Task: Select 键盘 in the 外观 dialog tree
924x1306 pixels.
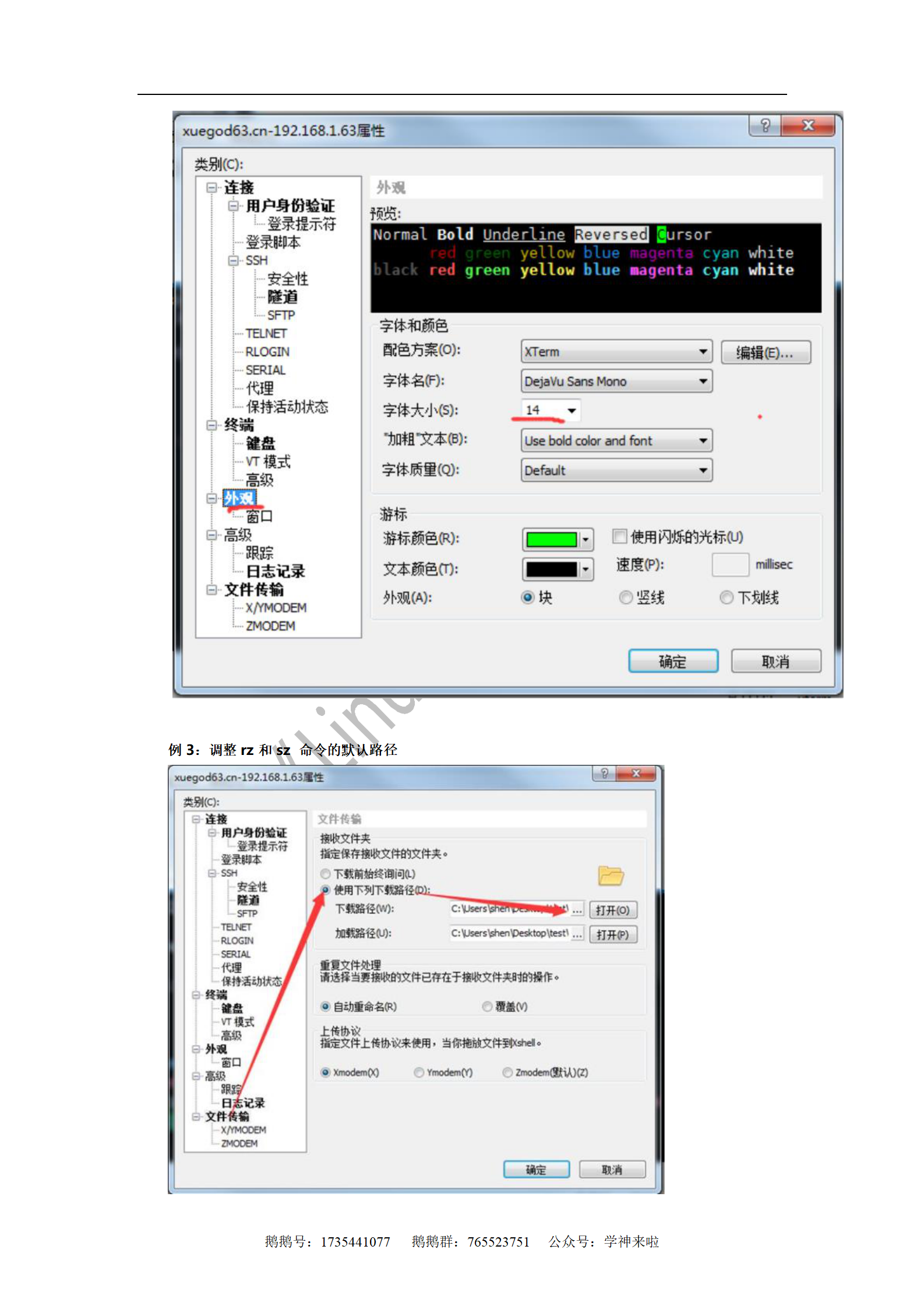Action: (260, 443)
